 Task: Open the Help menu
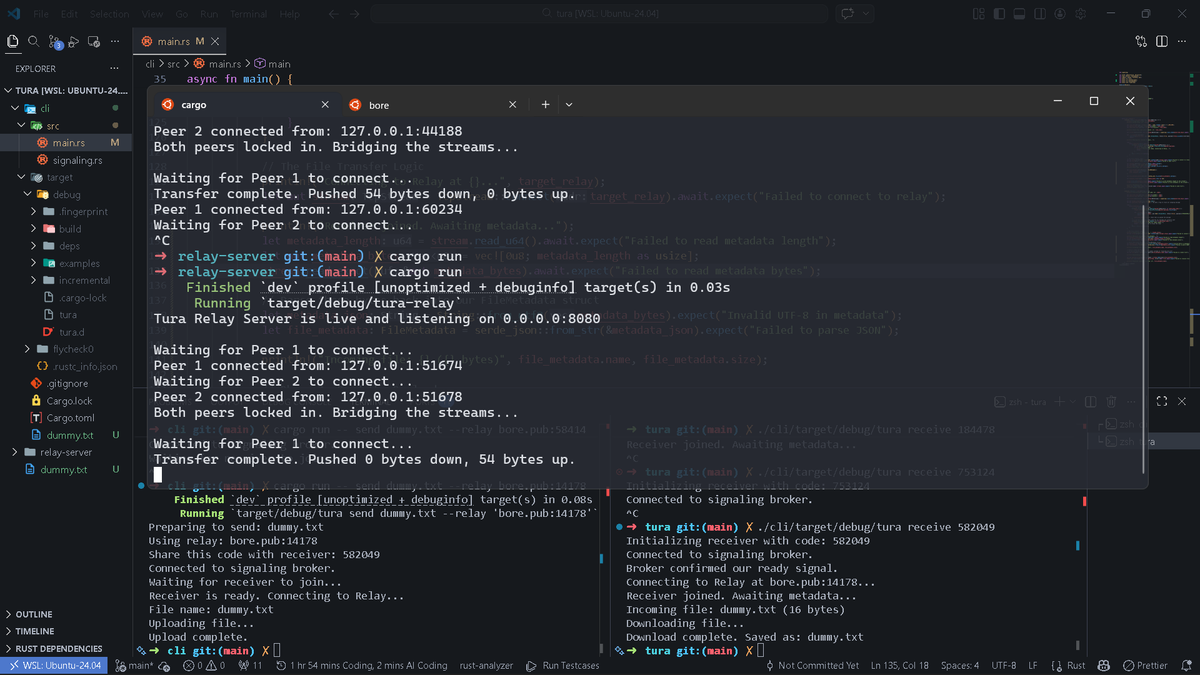[290, 14]
